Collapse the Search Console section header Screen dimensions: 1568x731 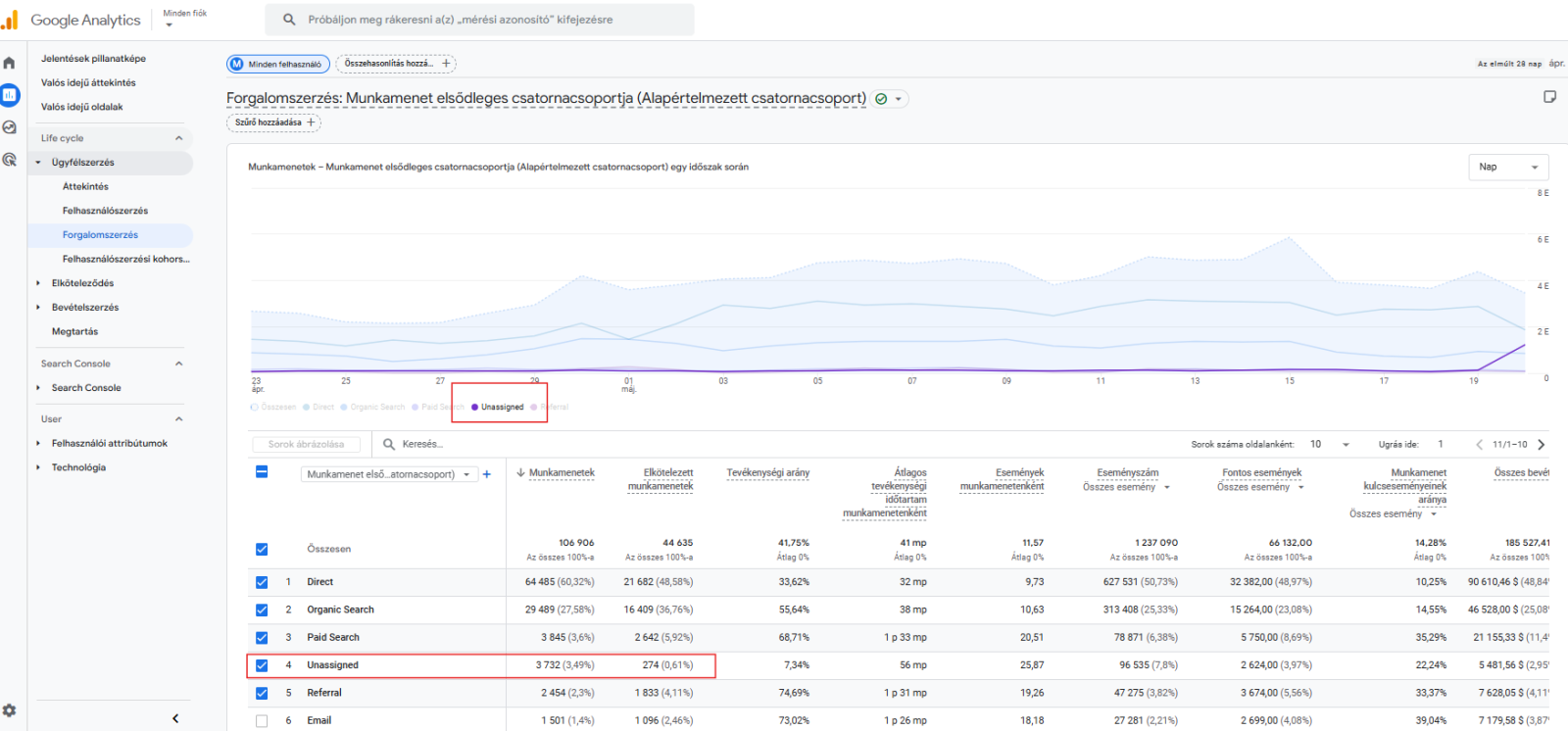pyautogui.click(x=179, y=364)
